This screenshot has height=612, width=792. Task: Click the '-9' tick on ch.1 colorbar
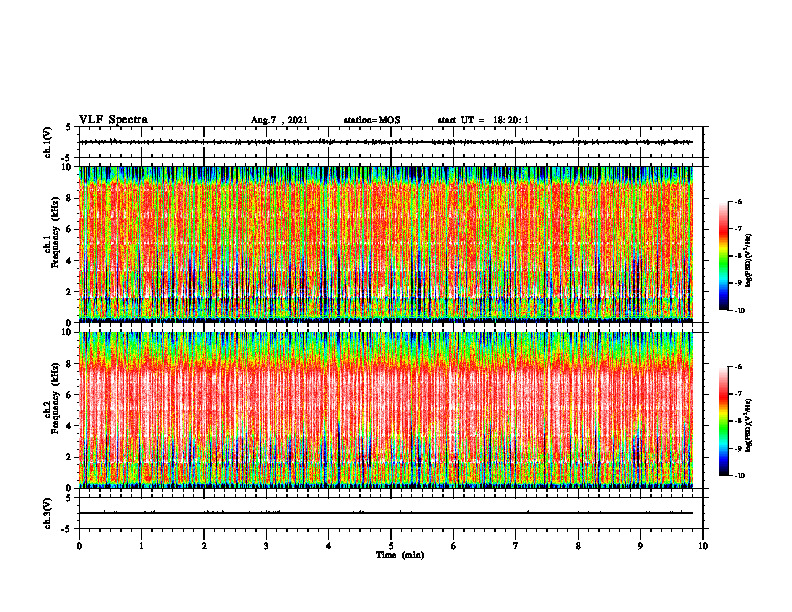coord(738,283)
